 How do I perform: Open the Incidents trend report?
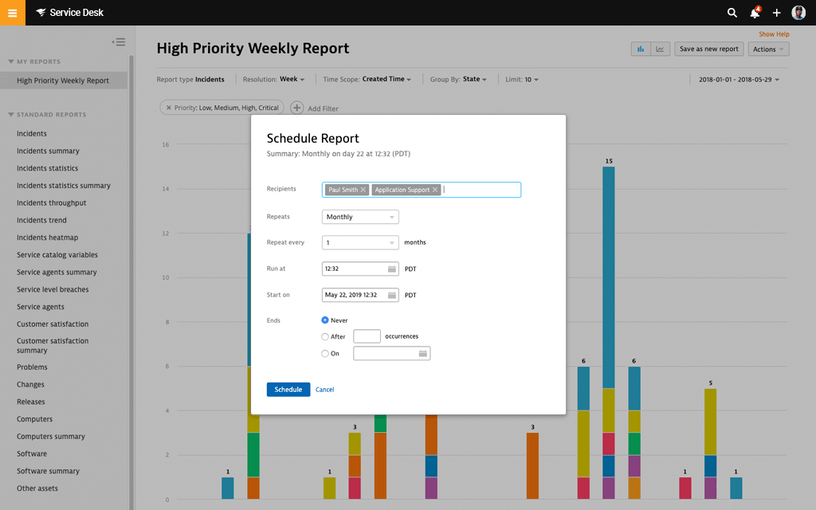[42, 220]
